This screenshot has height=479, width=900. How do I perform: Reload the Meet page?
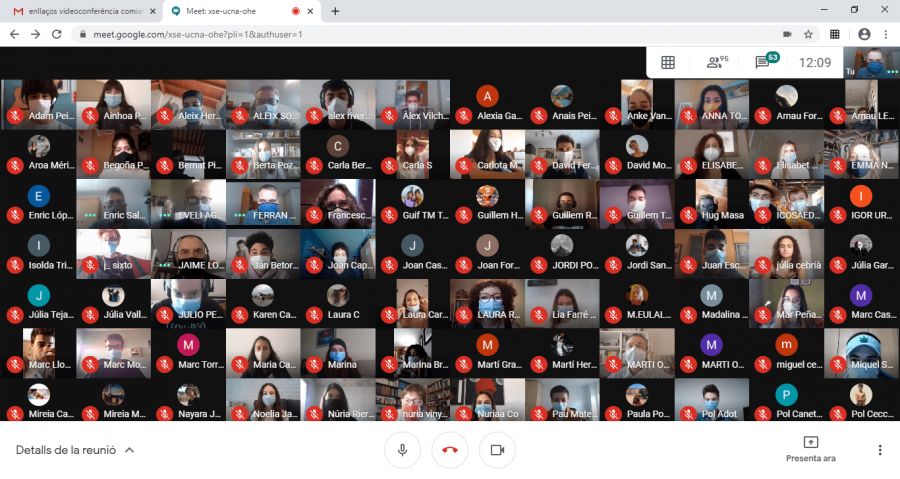(x=57, y=34)
